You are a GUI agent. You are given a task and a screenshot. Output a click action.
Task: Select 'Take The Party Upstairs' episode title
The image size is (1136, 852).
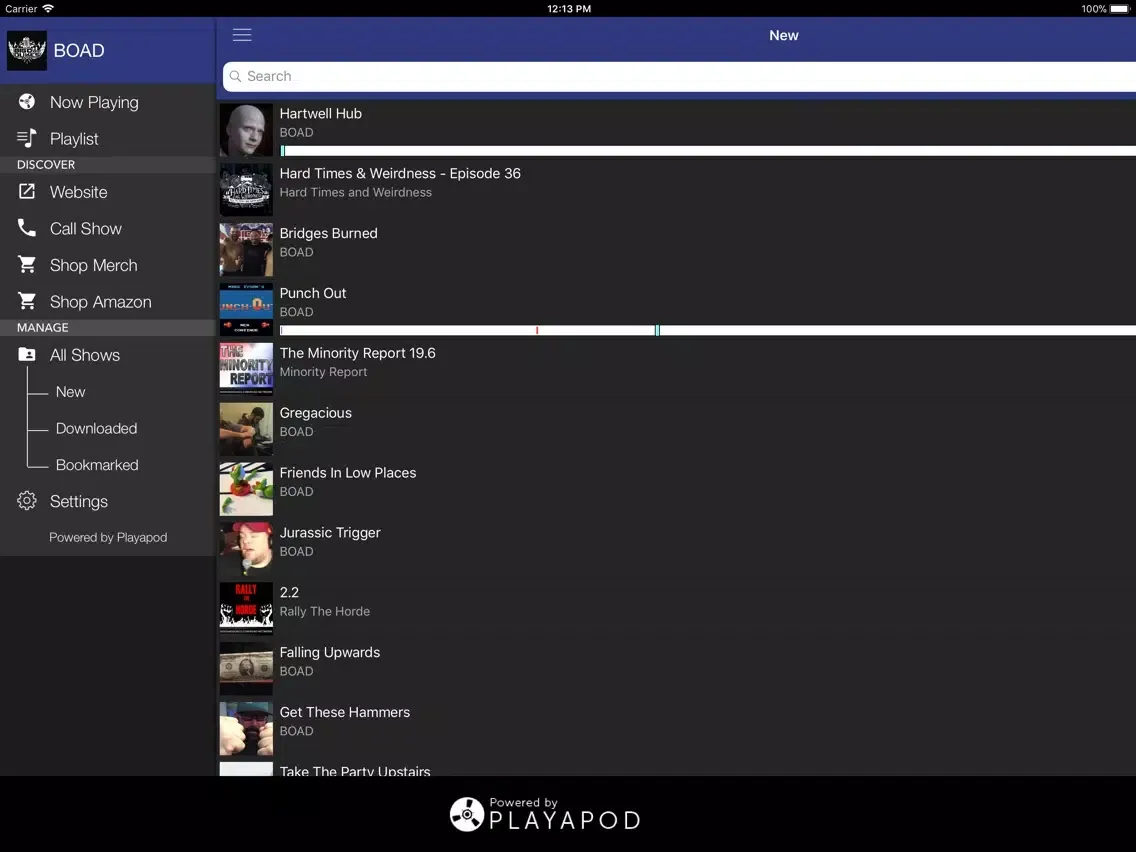355,771
